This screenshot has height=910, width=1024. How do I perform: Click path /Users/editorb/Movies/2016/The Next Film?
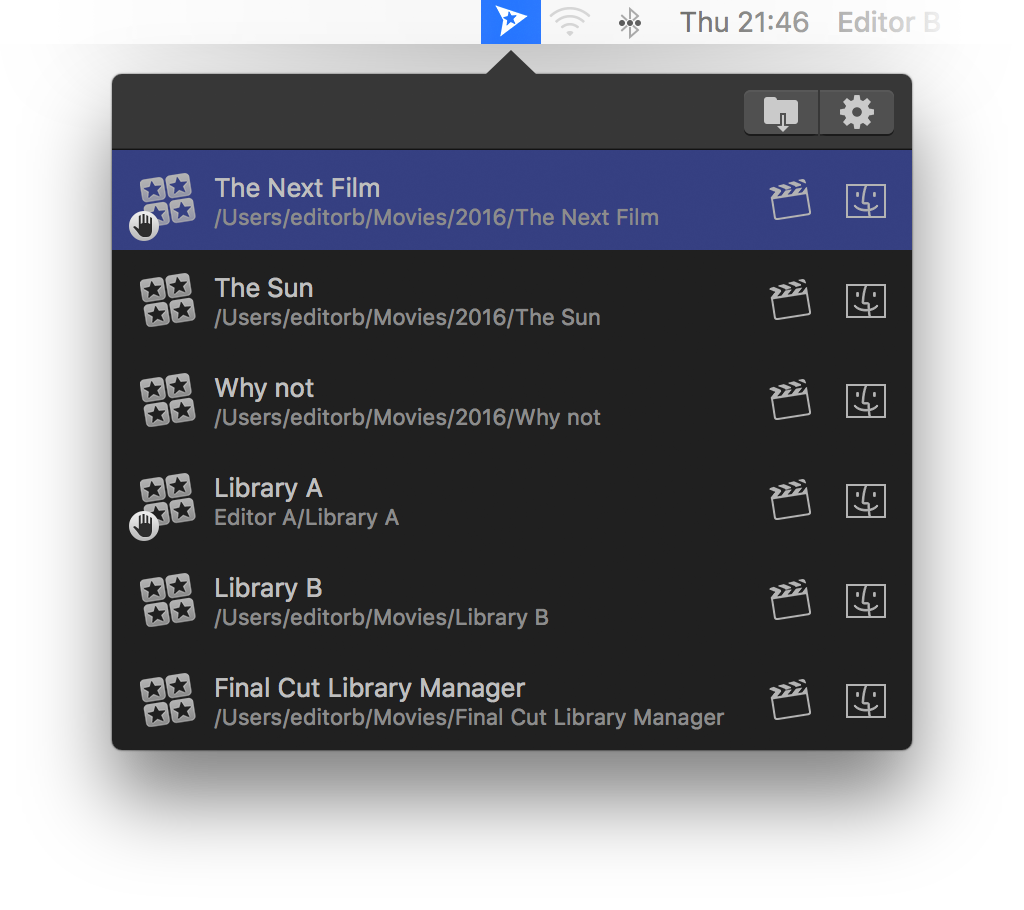(436, 218)
